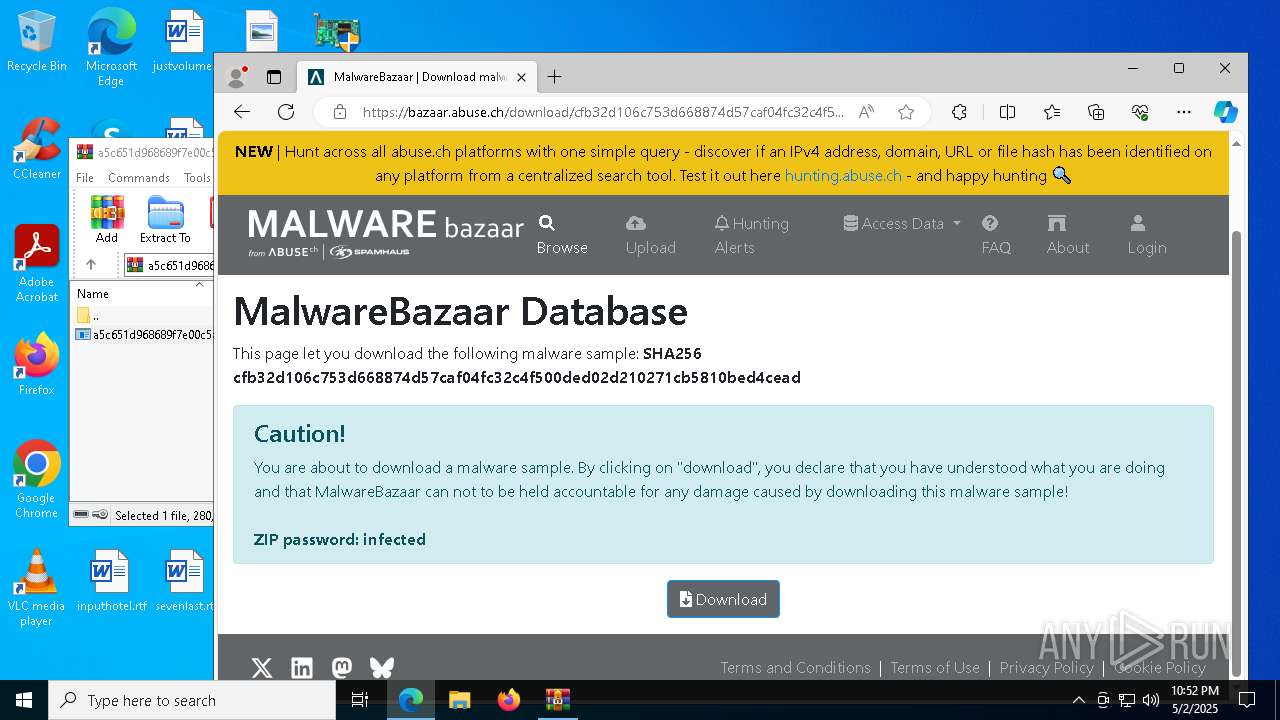Go back with the browser back arrow
This screenshot has height=720, width=1280.
pos(242,112)
